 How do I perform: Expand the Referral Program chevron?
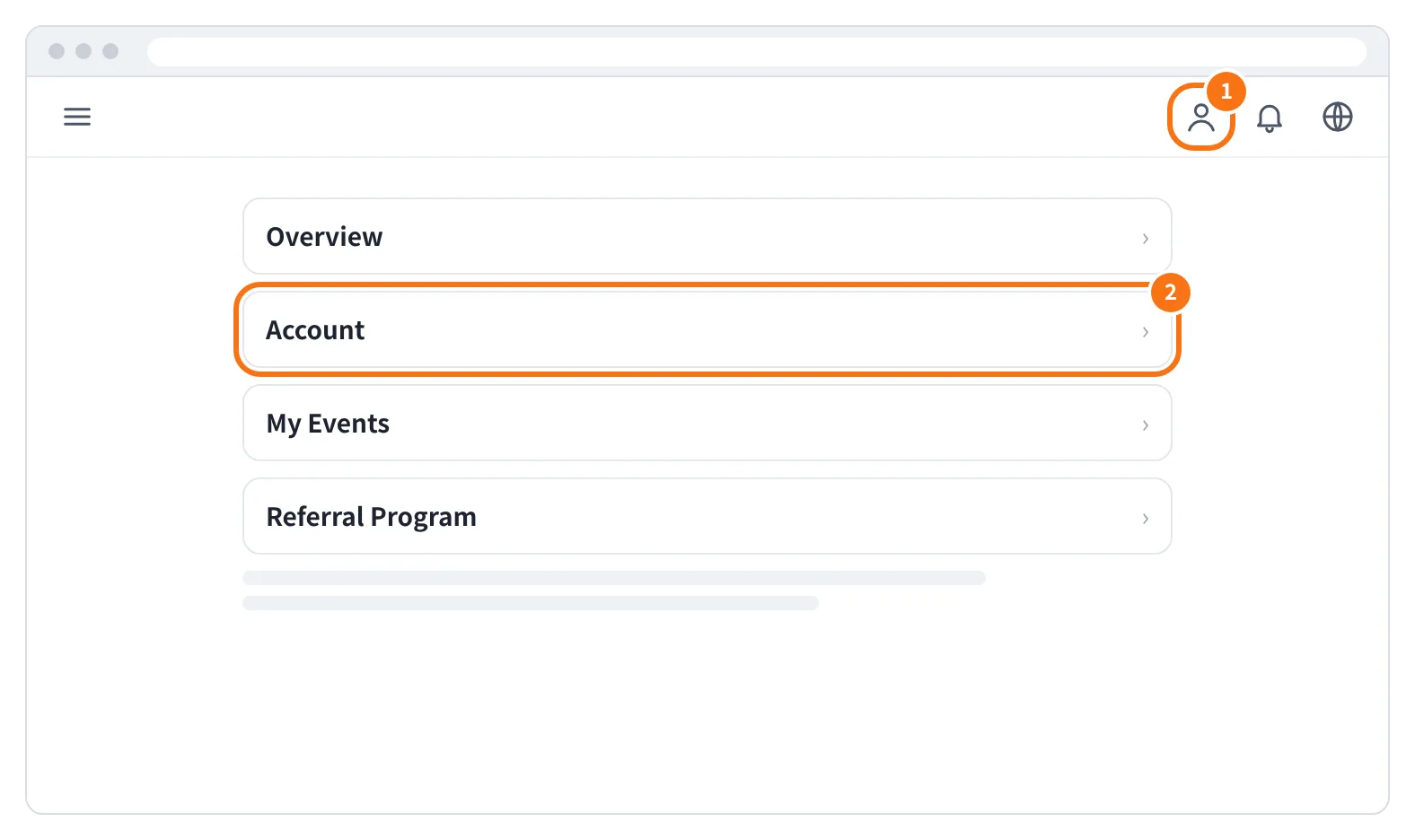tap(1145, 518)
